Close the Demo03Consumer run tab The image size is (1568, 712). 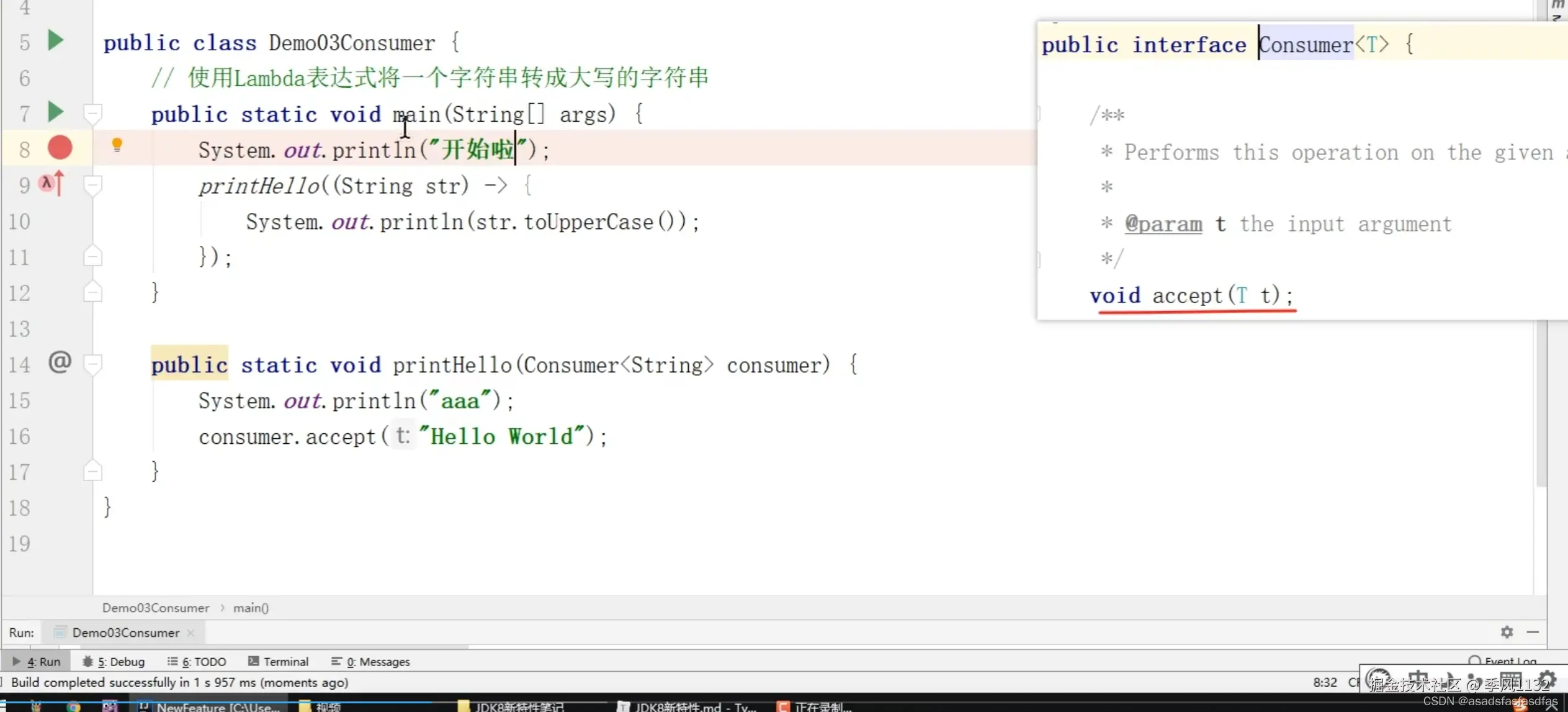(x=190, y=633)
